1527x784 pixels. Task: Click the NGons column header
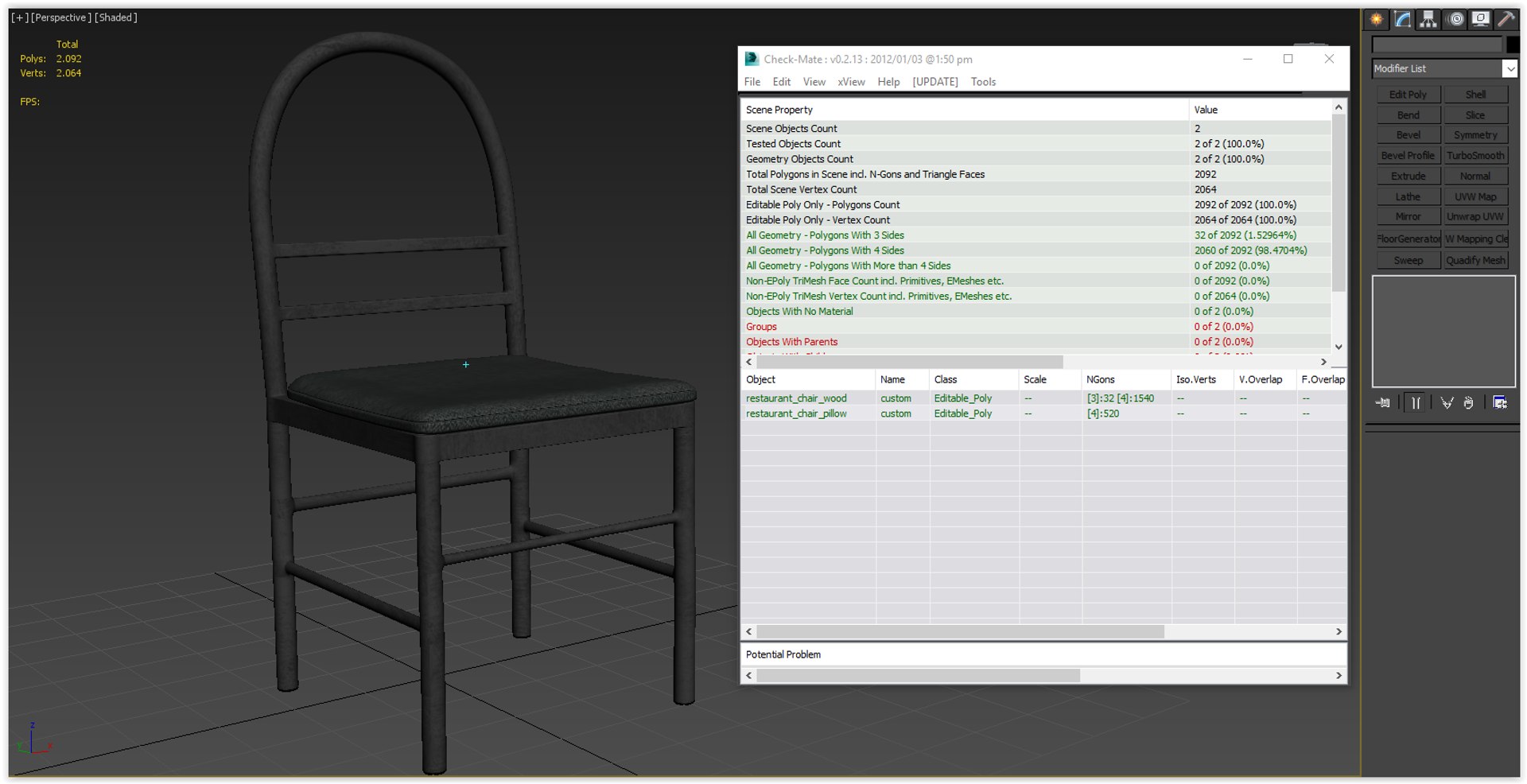click(1125, 379)
